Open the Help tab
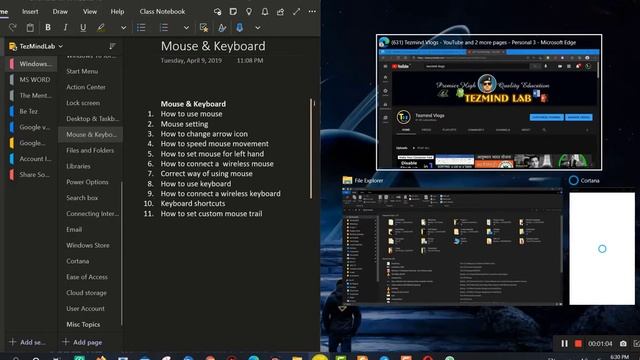The image size is (640, 360). point(117,11)
